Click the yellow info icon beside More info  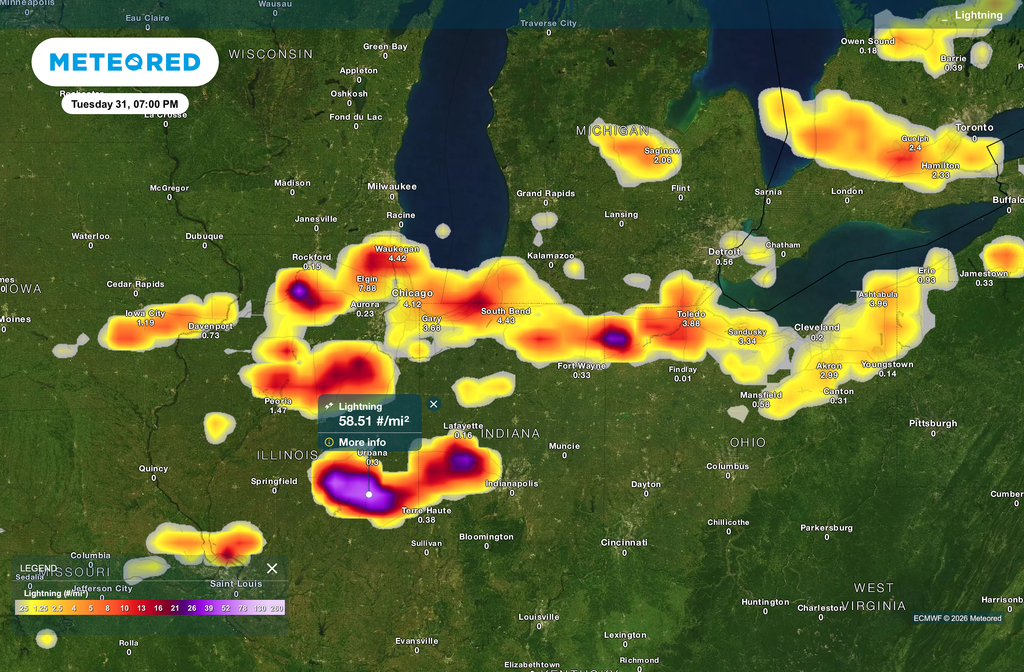coord(327,441)
